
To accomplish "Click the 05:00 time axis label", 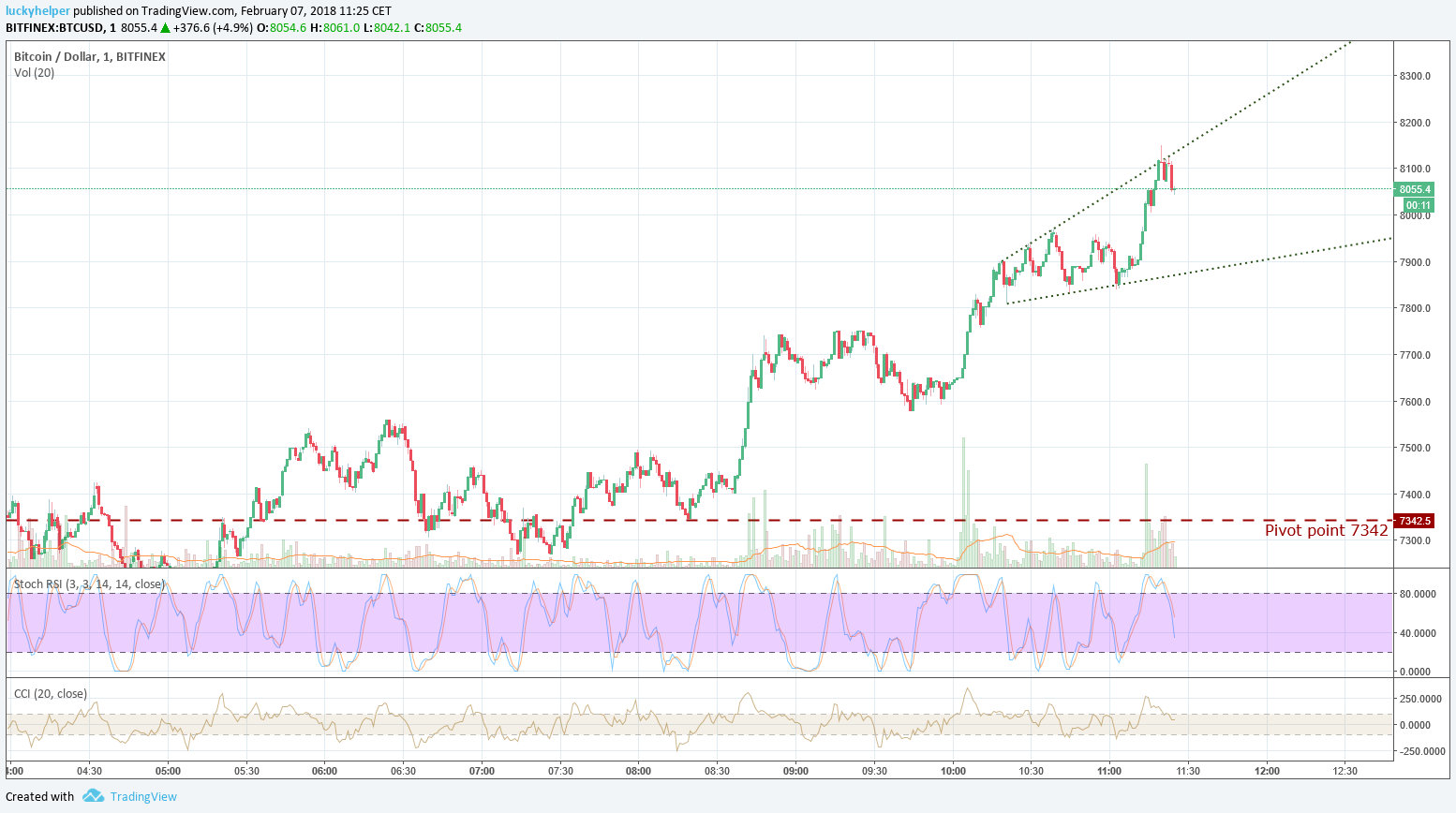I will pos(168,771).
